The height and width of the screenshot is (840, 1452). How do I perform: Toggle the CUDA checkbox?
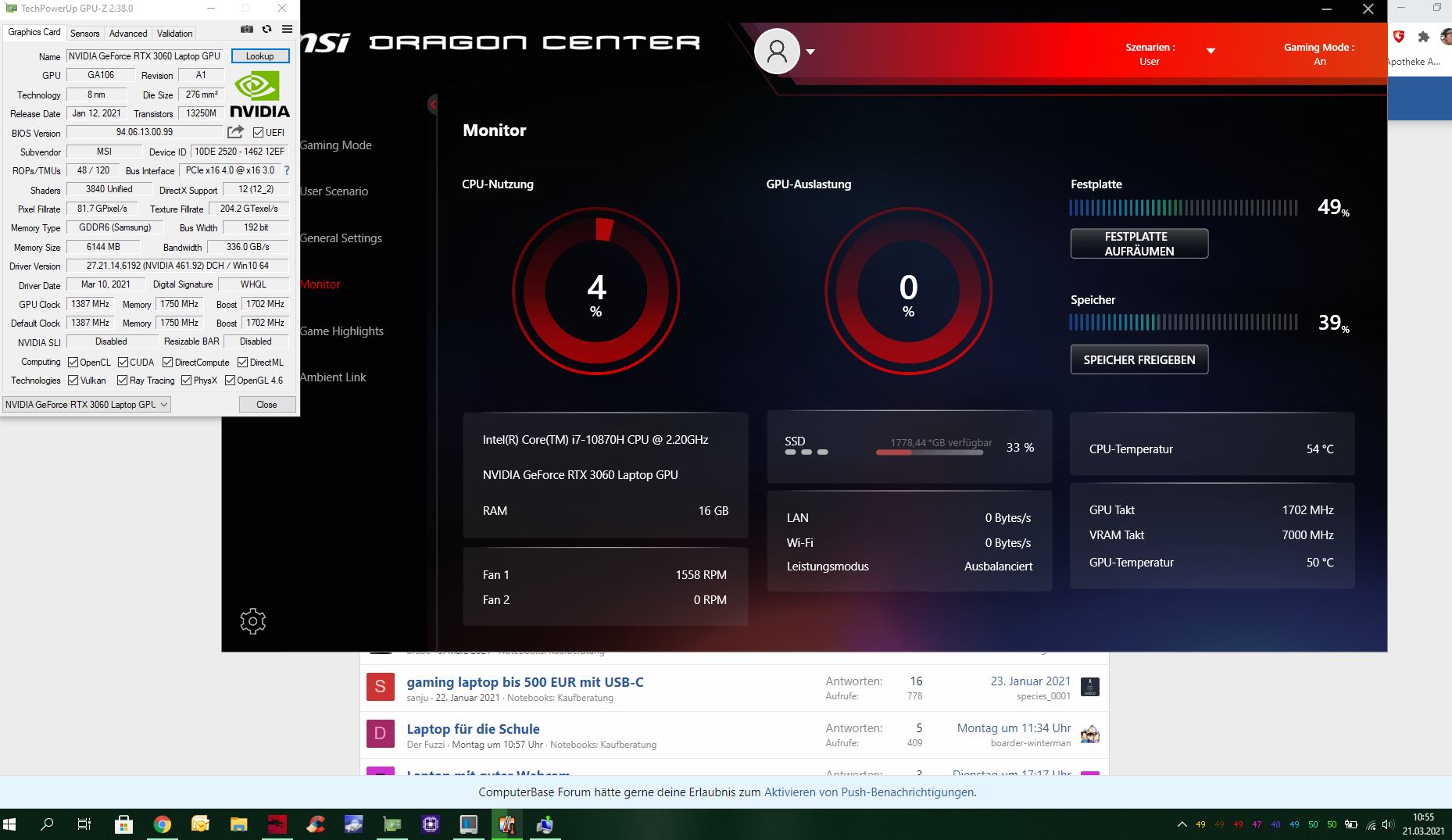click(x=123, y=363)
